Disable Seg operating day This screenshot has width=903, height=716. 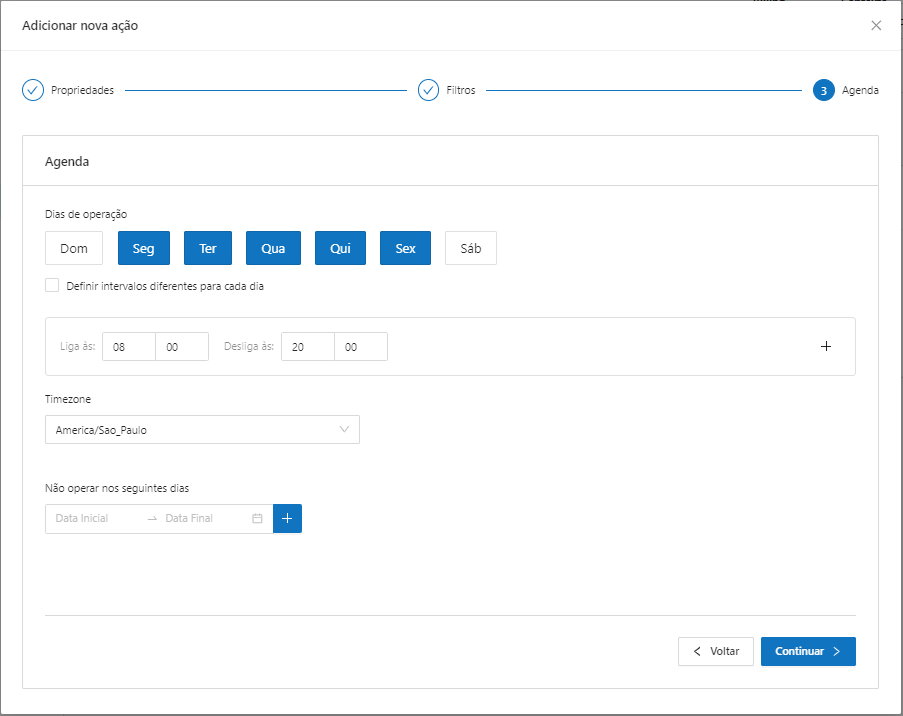point(144,248)
